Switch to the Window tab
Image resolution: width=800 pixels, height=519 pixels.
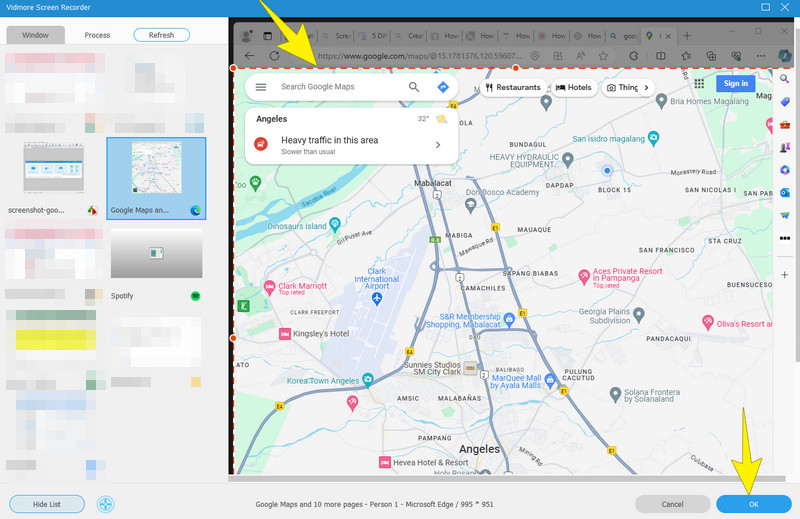point(35,35)
